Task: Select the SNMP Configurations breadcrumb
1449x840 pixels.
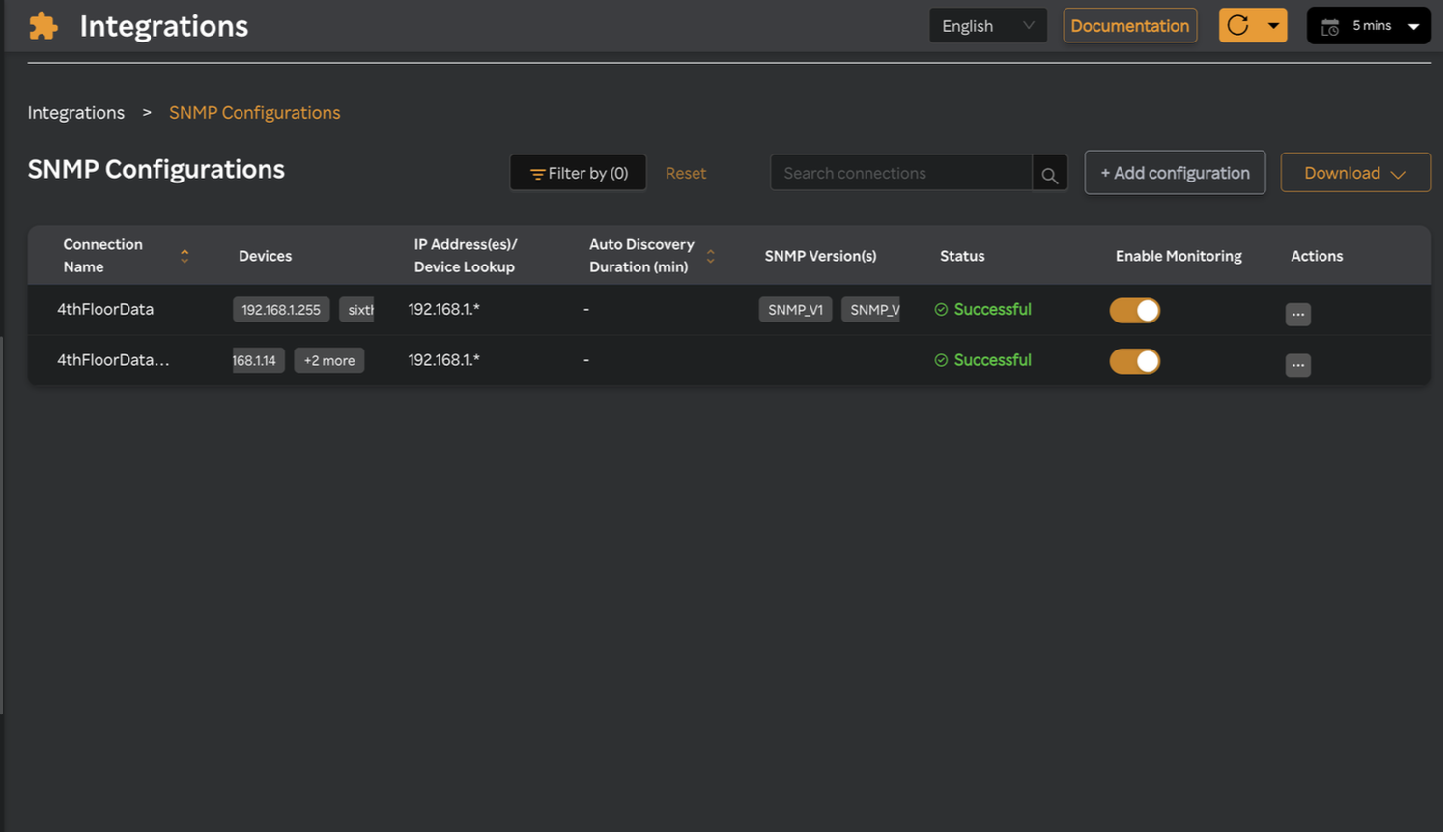Action: coord(254,112)
